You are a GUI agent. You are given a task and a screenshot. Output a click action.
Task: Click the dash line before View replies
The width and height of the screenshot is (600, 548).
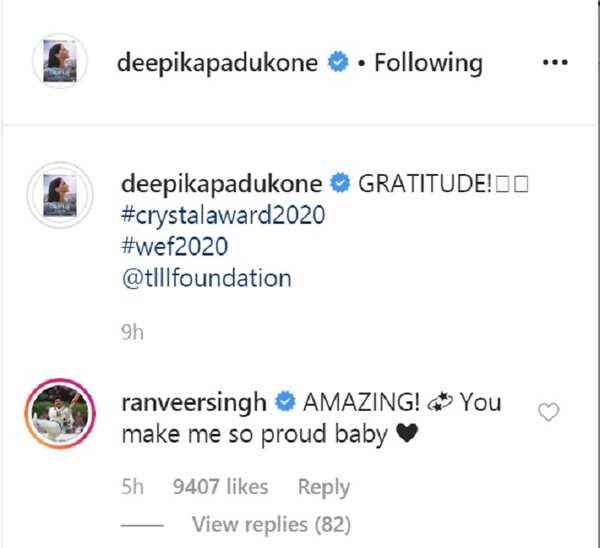click(142, 524)
